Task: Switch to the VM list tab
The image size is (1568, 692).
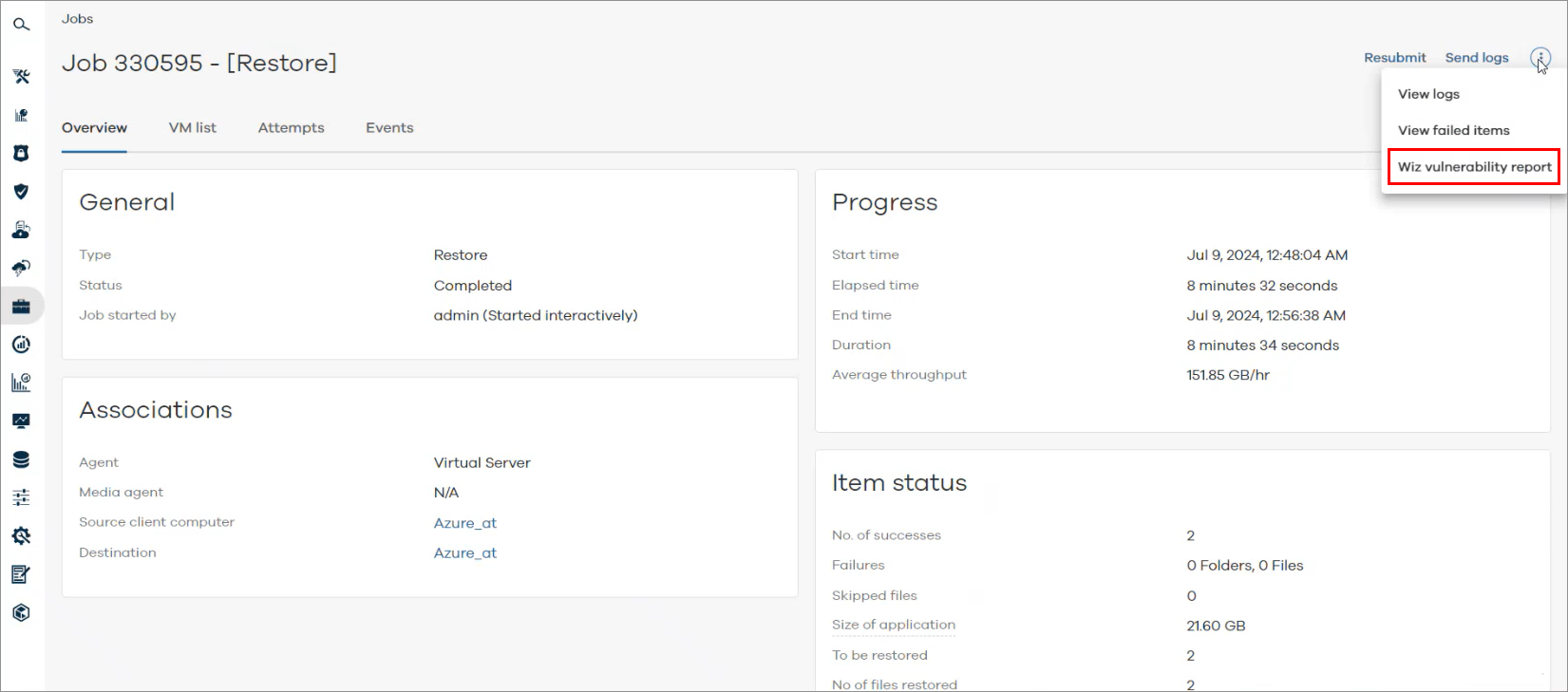Action: [x=193, y=128]
